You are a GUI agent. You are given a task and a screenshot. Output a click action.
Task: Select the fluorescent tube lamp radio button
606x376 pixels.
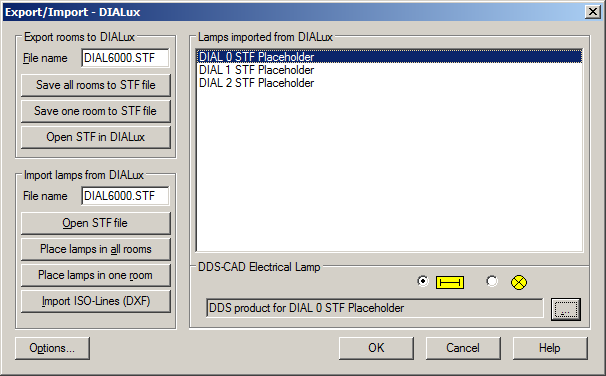(423, 281)
